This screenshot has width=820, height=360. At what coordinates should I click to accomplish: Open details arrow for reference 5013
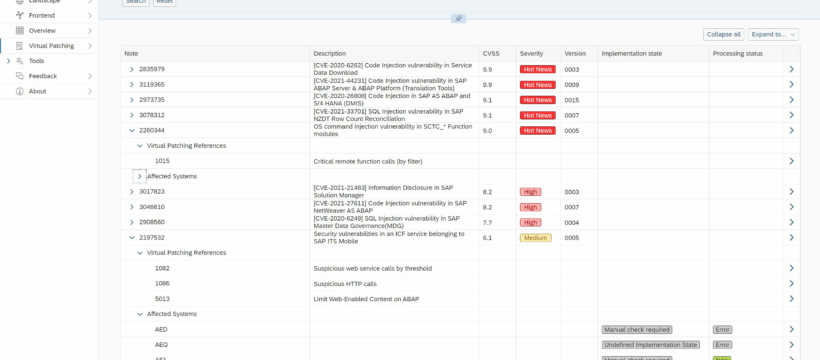point(791,299)
